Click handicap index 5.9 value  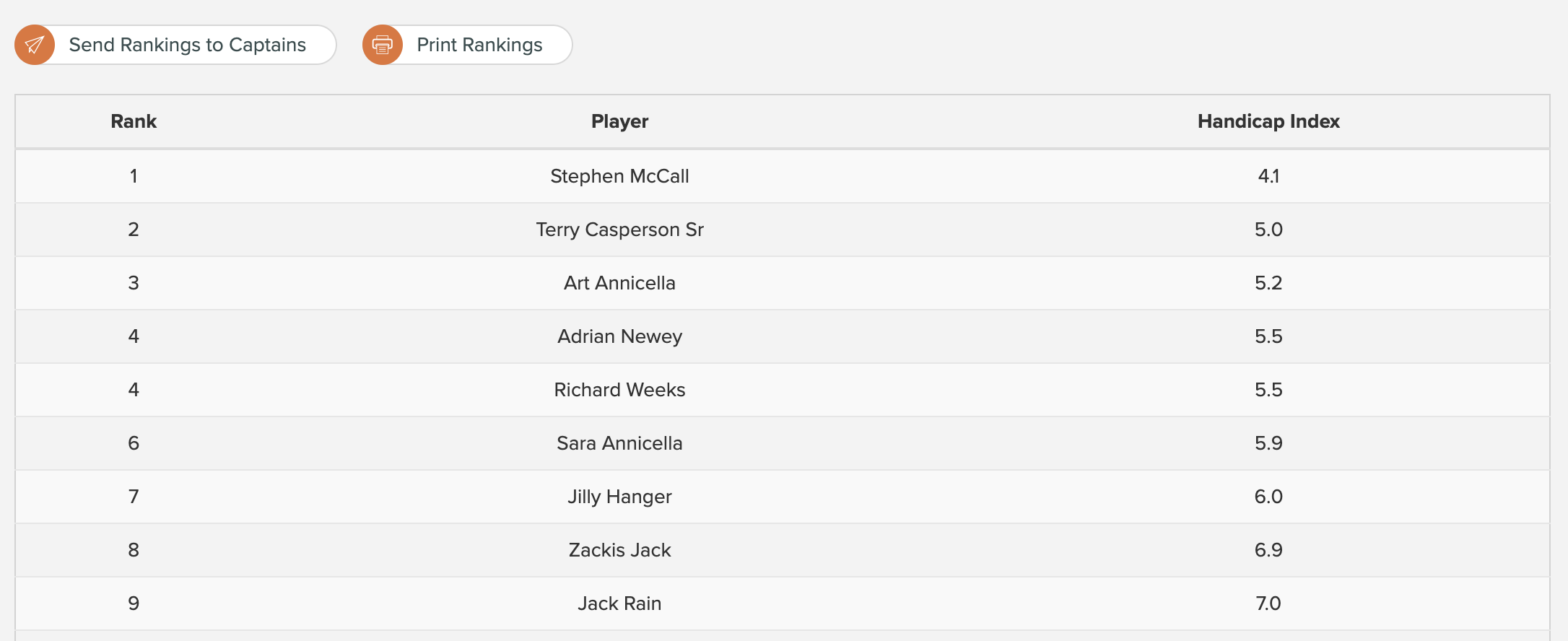pos(1268,443)
